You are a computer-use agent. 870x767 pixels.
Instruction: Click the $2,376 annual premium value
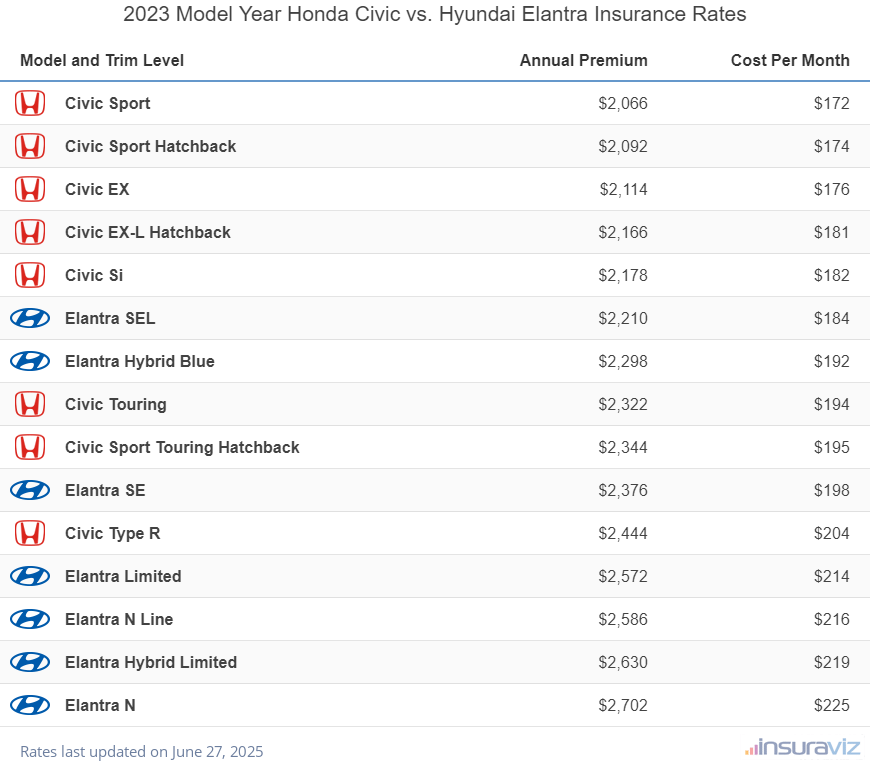[x=623, y=491]
